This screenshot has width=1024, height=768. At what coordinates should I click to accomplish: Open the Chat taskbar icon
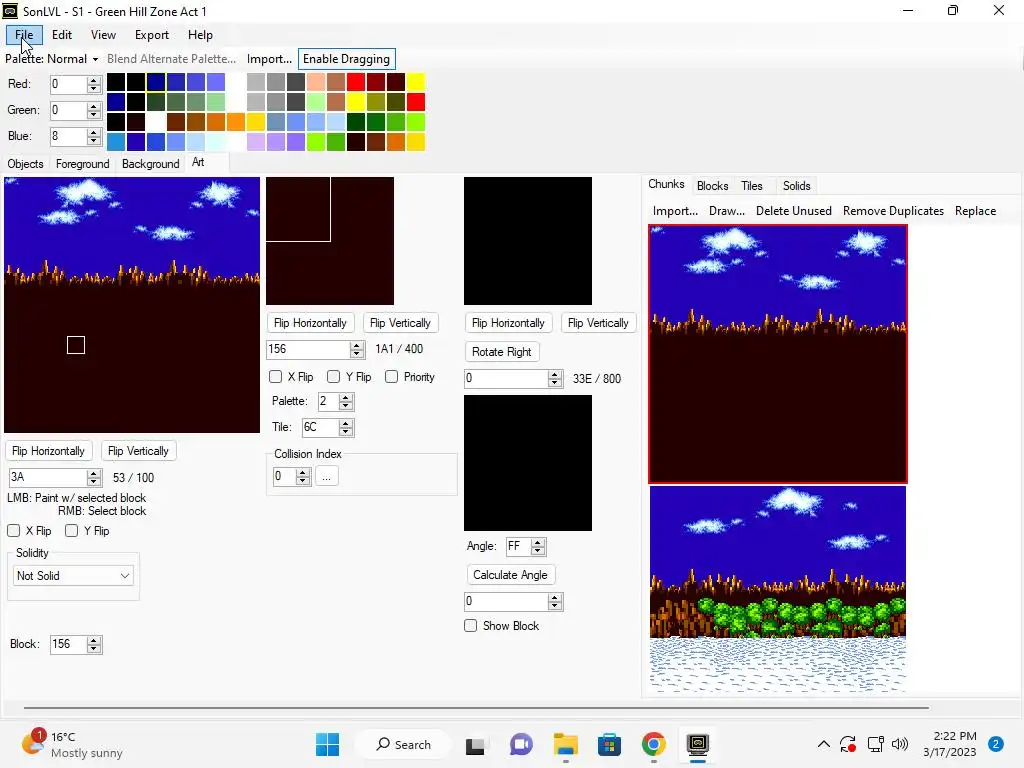(521, 744)
